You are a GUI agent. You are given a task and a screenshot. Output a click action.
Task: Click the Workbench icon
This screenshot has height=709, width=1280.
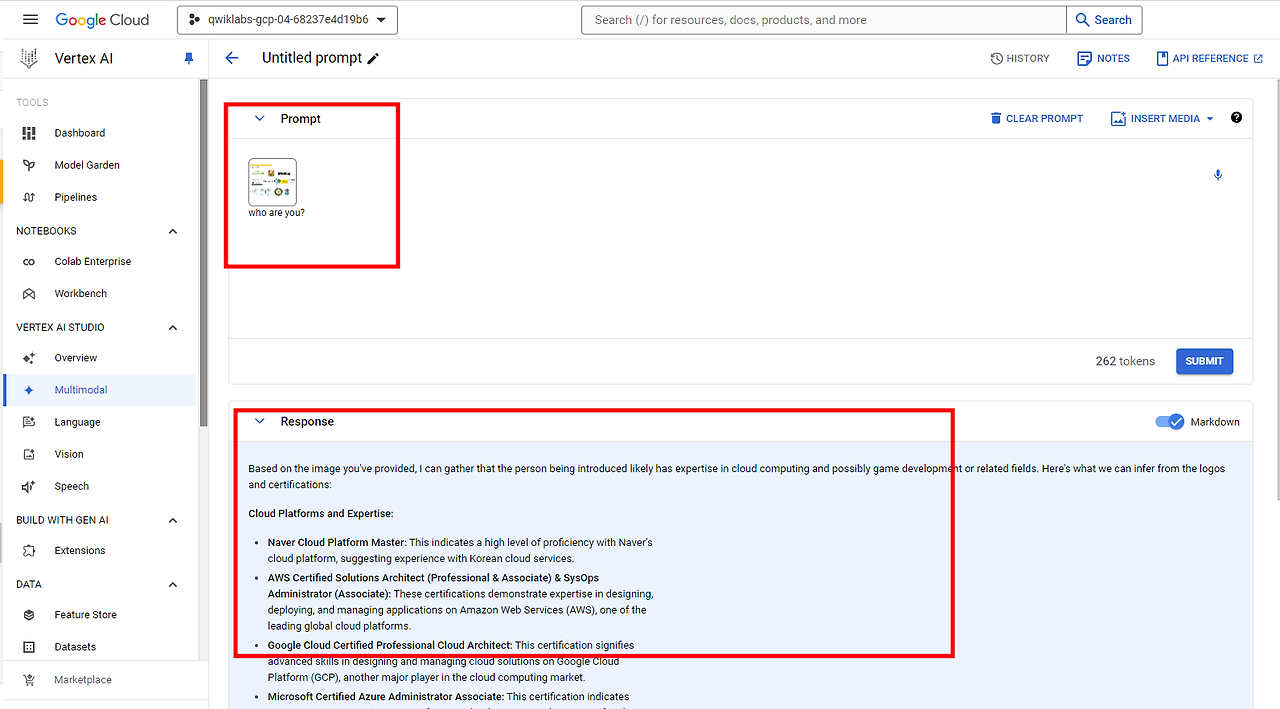[29, 294]
